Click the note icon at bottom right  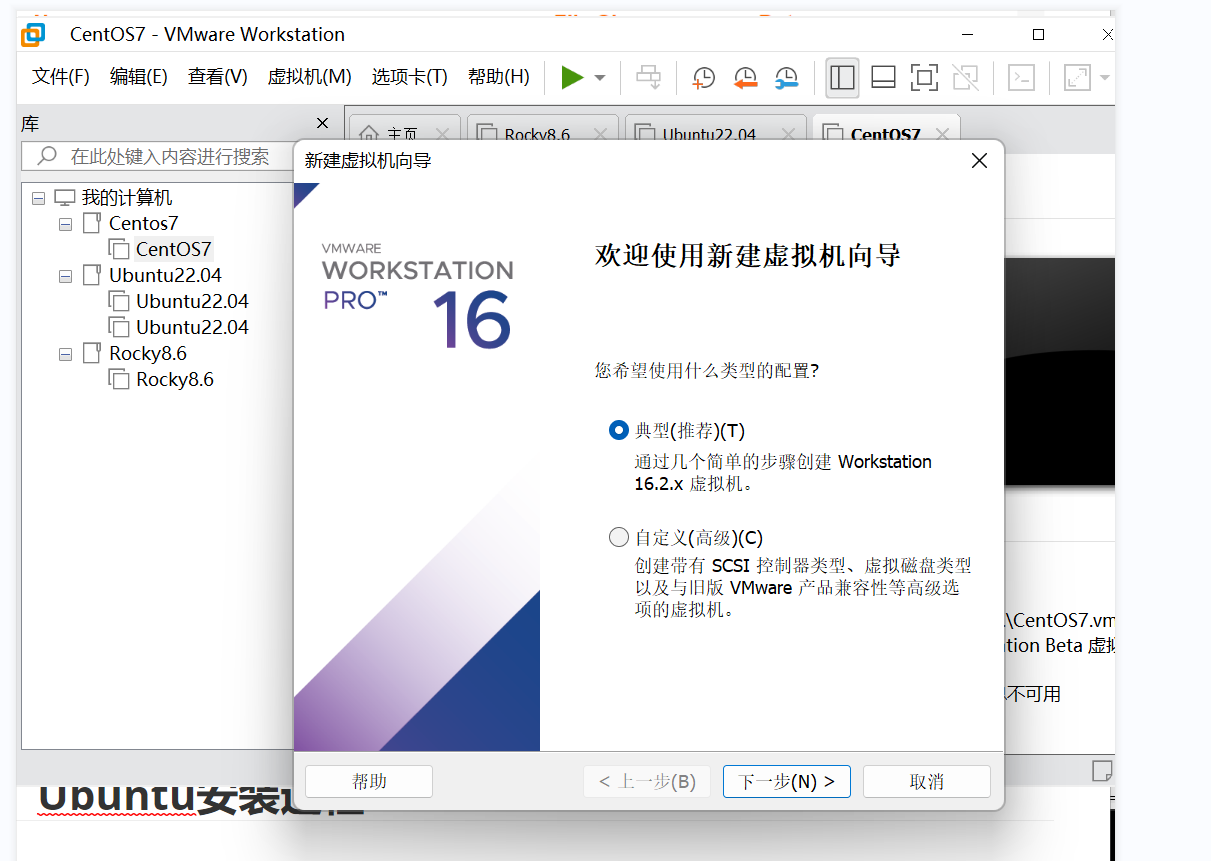click(x=1101, y=770)
